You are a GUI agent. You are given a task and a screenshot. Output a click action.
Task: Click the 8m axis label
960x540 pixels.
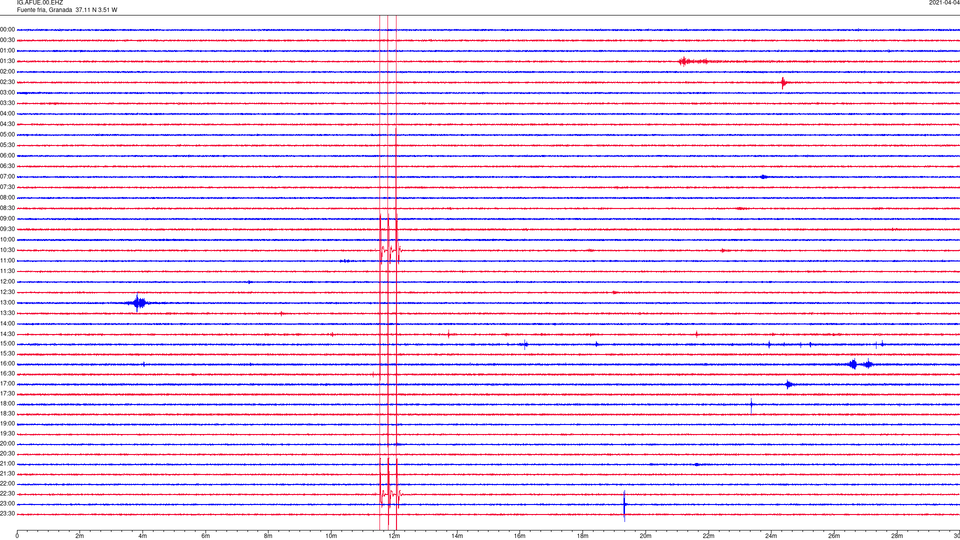[268, 536]
